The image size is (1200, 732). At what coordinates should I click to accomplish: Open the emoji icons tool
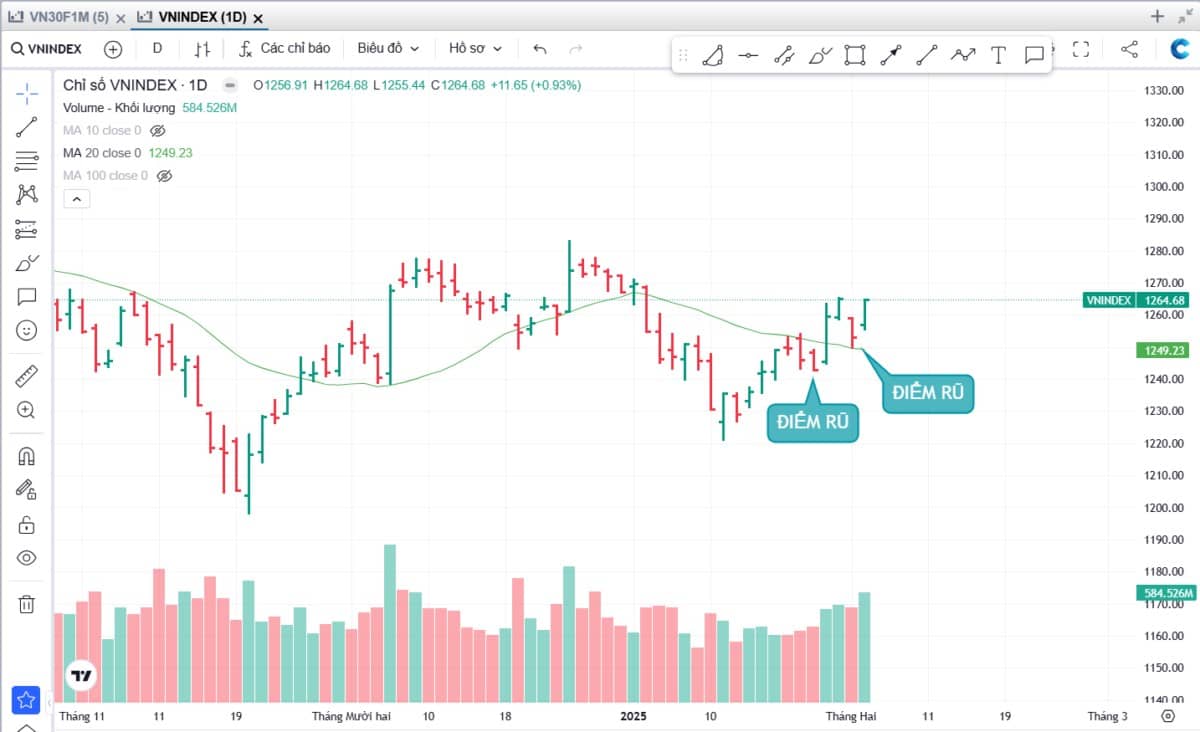(26, 330)
